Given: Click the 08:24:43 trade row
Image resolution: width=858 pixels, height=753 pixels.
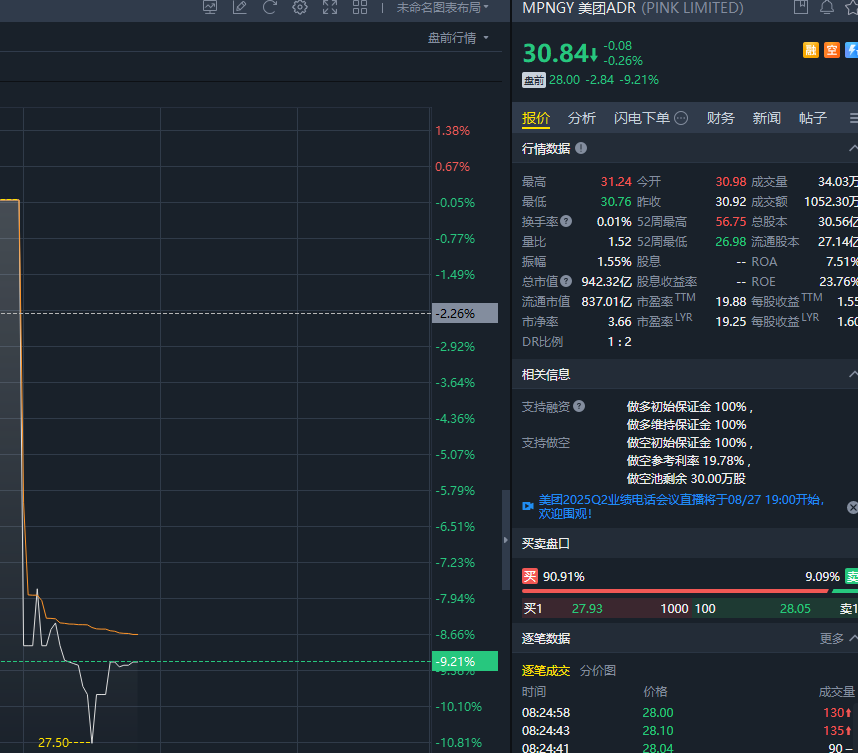Looking at the screenshot, I should [x=689, y=731].
